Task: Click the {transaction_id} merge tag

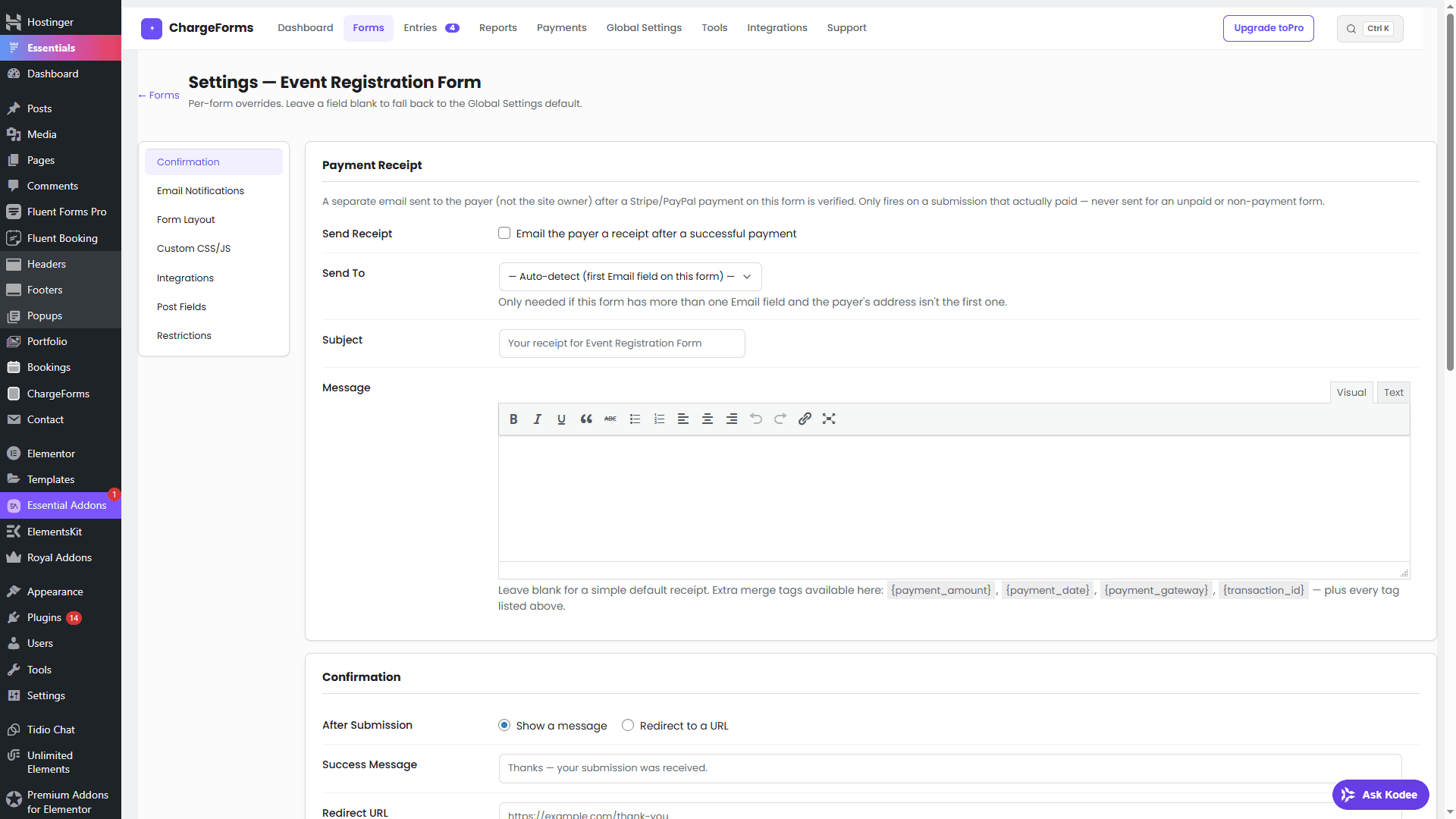Action: click(1263, 590)
